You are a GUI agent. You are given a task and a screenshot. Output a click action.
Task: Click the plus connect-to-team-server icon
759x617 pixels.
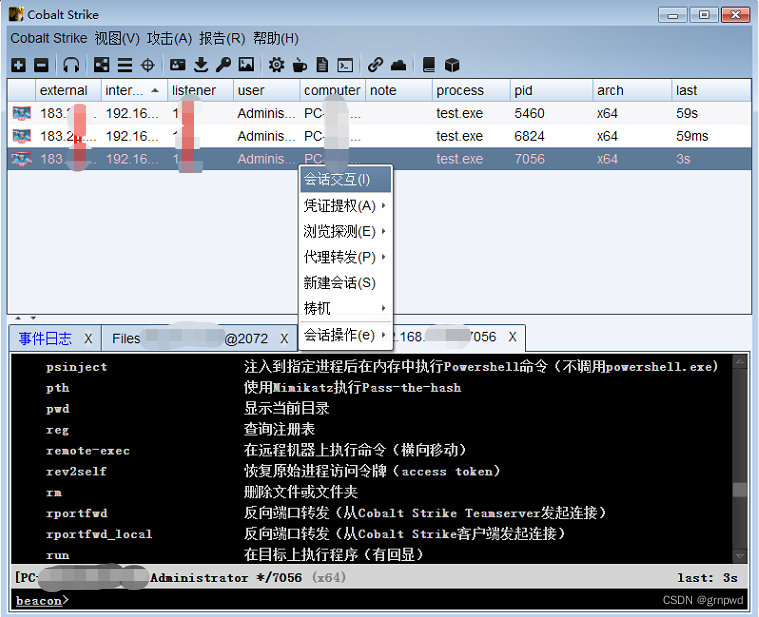tap(18, 65)
